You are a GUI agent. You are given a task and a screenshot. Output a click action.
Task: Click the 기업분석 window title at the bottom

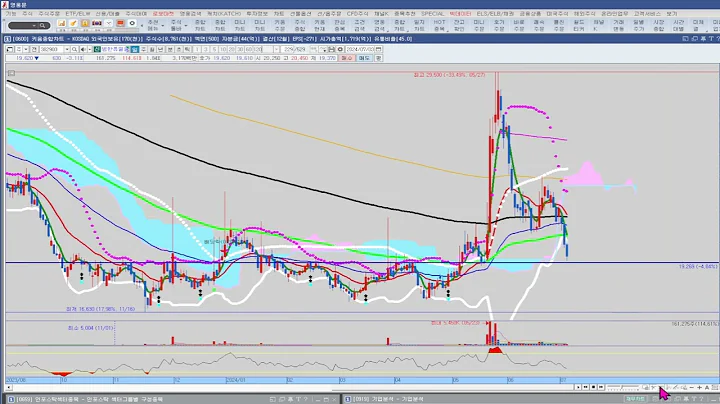point(388,399)
